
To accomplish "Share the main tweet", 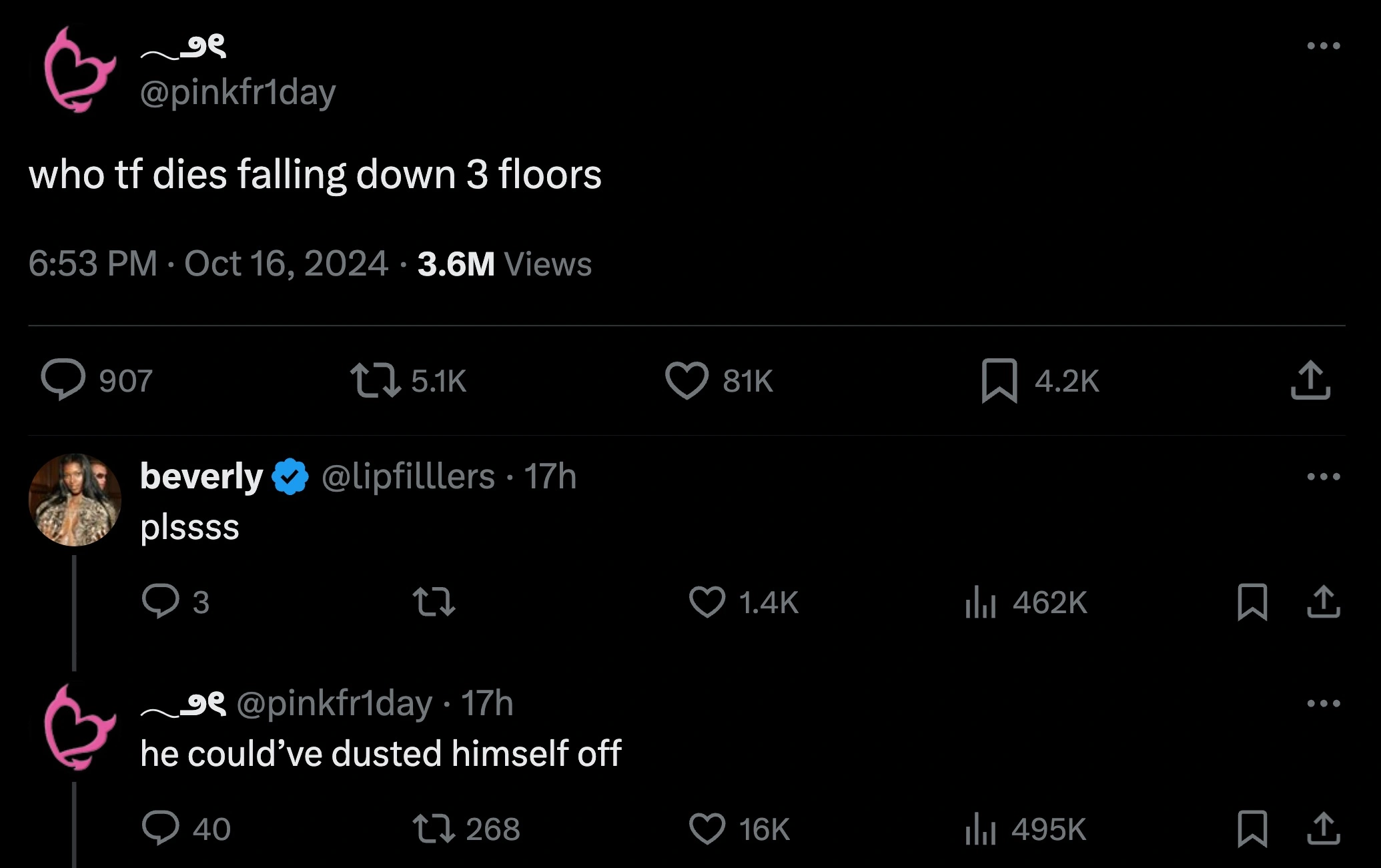I will click(1310, 380).
